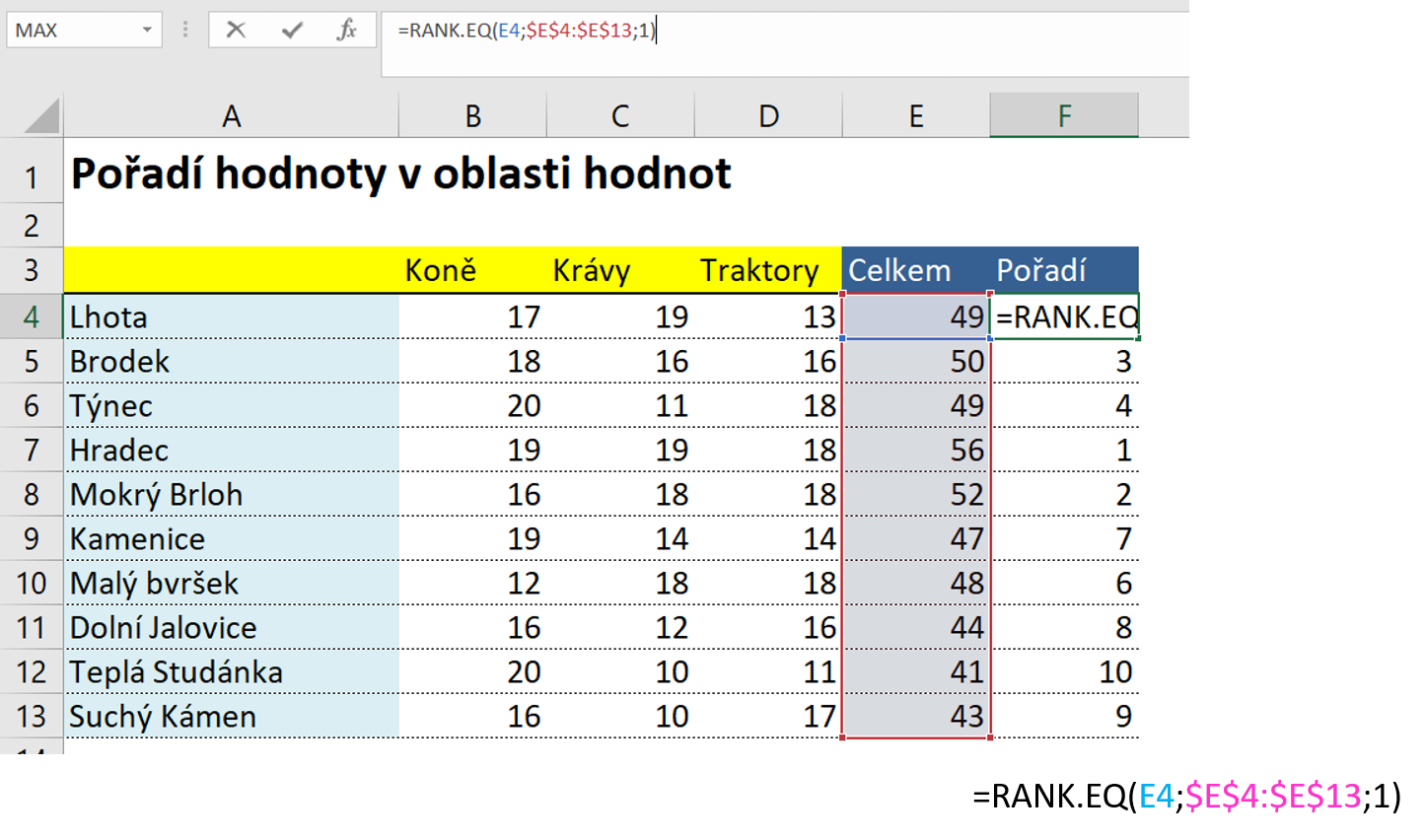Viewport: 1425px width, 840px height.
Task: Click Celkem value 50 for Brodek
Action: point(916,361)
